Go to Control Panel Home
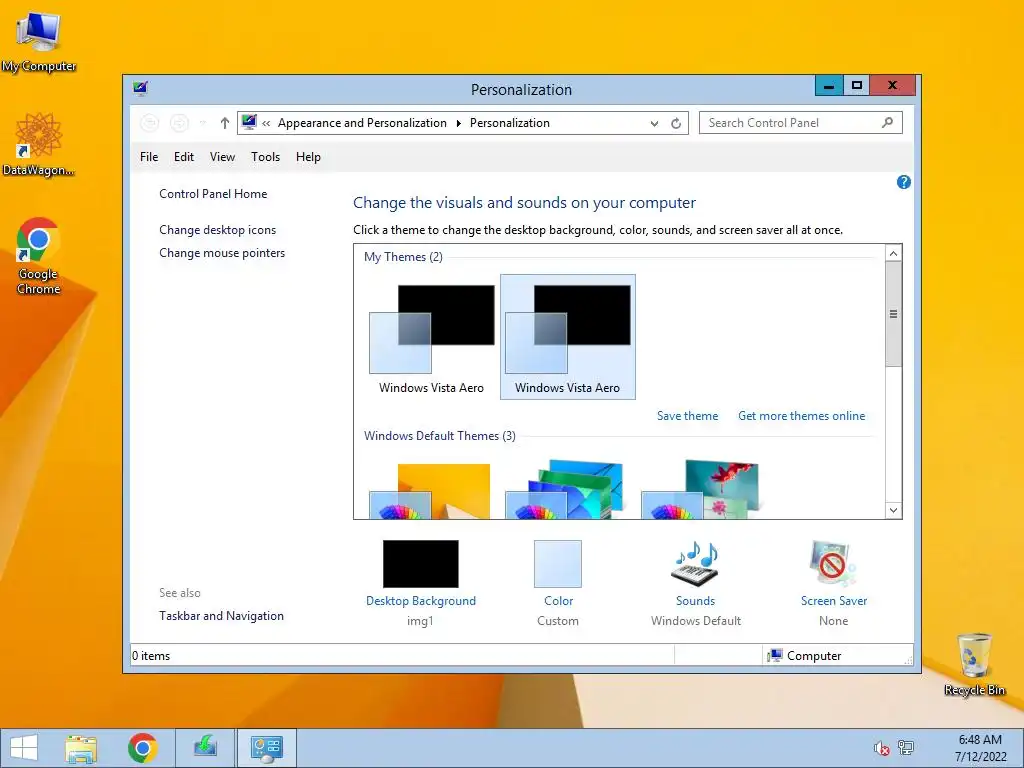Image resolution: width=1024 pixels, height=768 pixels. pyautogui.click(x=213, y=194)
